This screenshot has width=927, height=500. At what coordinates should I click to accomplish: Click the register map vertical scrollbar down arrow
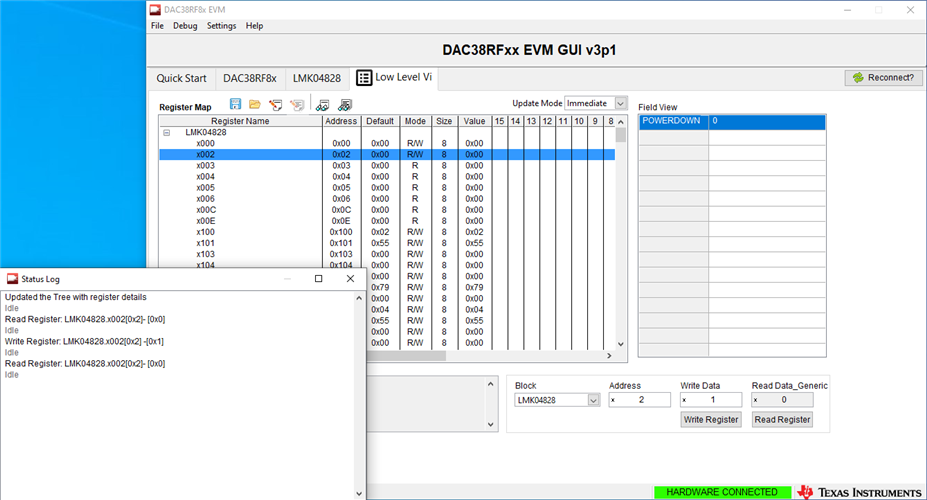[x=621, y=344]
